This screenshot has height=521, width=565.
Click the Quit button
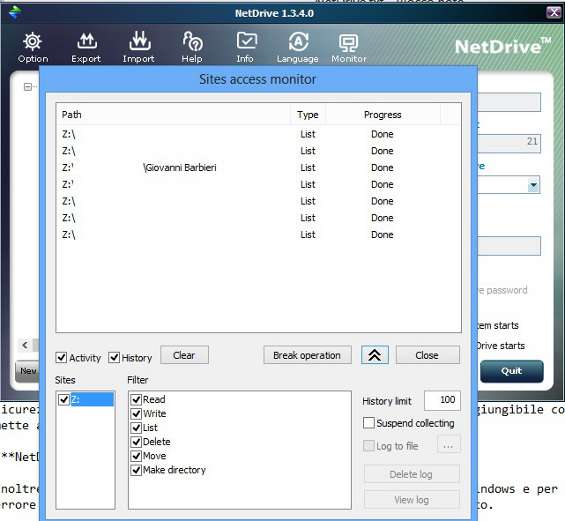[x=512, y=371]
